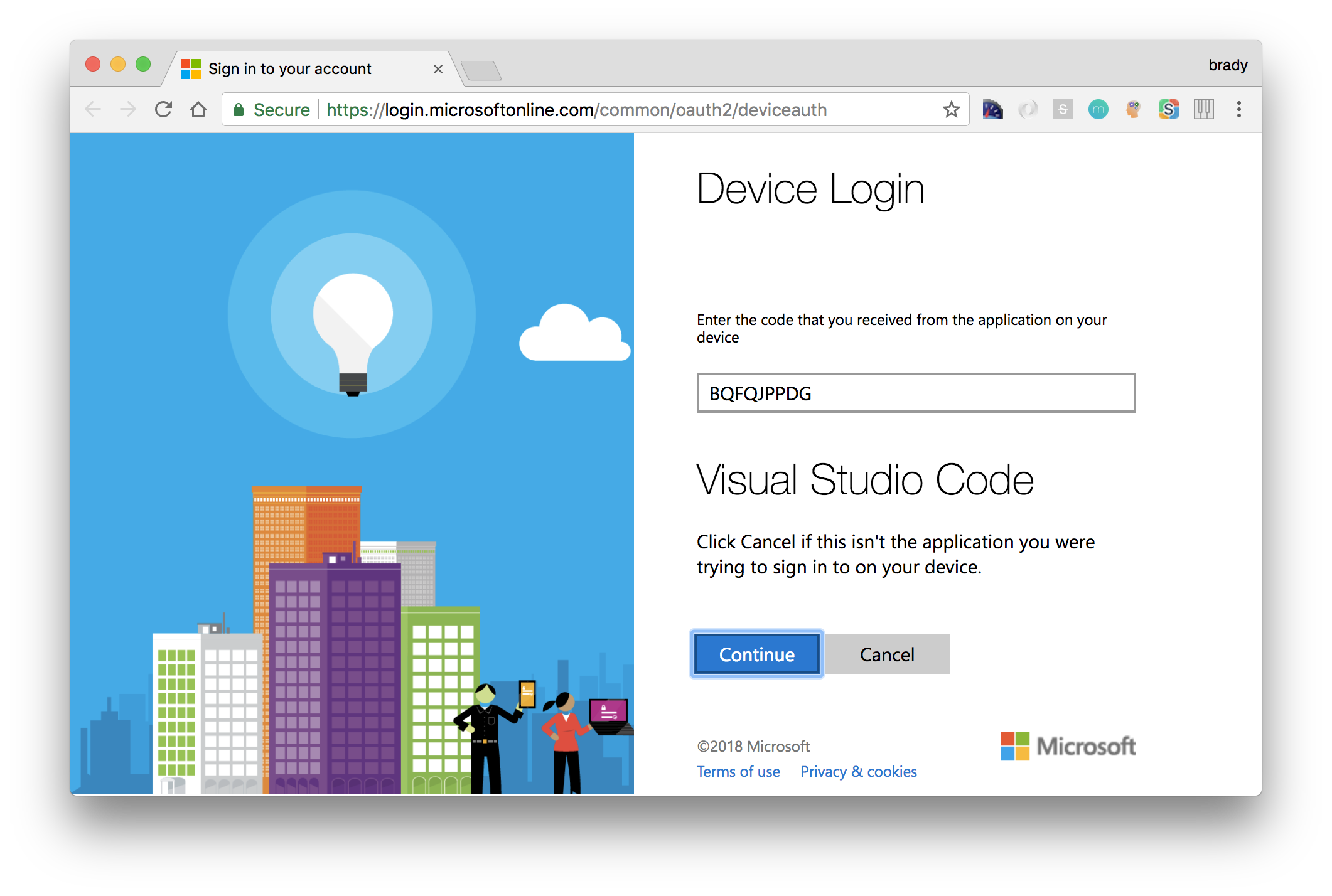
Task: Click the yellow minimize window button
Action: point(118,65)
